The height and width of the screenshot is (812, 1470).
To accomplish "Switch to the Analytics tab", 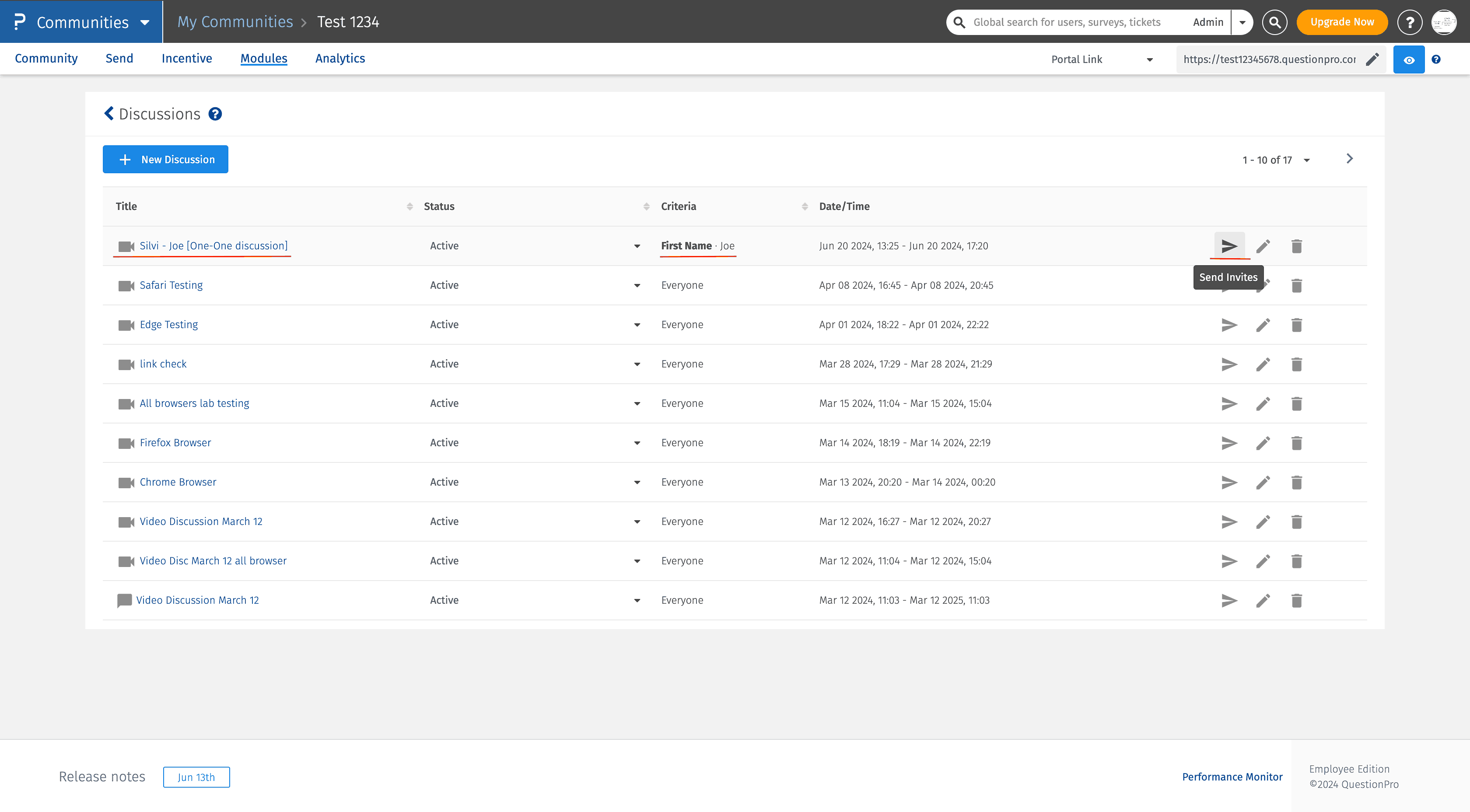I will pyautogui.click(x=339, y=58).
